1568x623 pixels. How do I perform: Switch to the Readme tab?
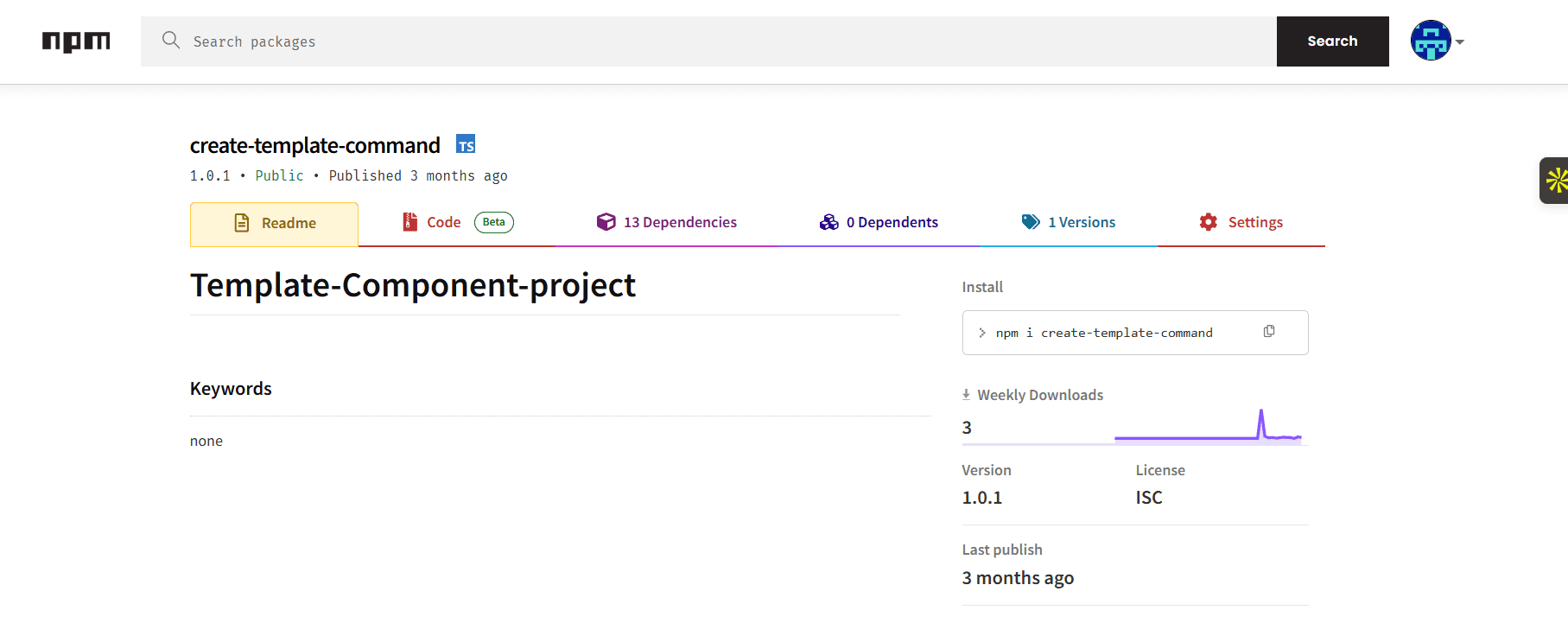point(274,224)
